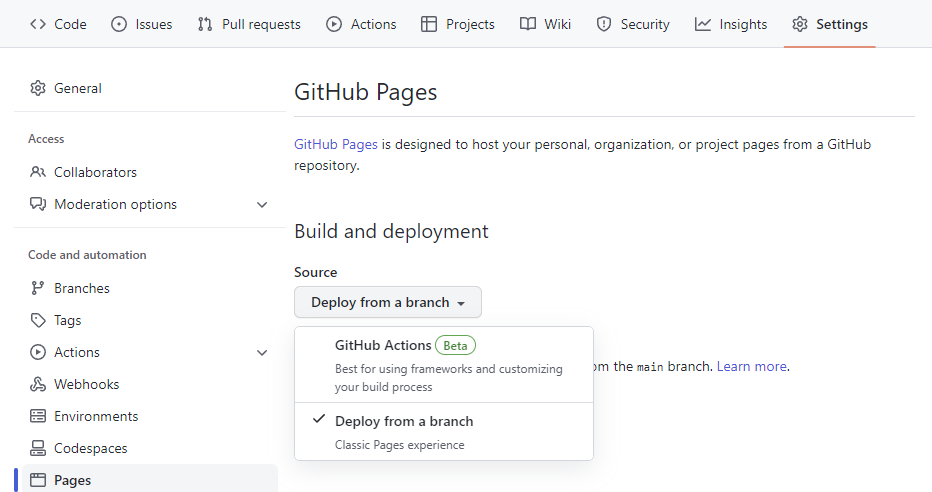Click the sidebar Actions play icon
This screenshot has width=932, height=492.
click(x=38, y=352)
